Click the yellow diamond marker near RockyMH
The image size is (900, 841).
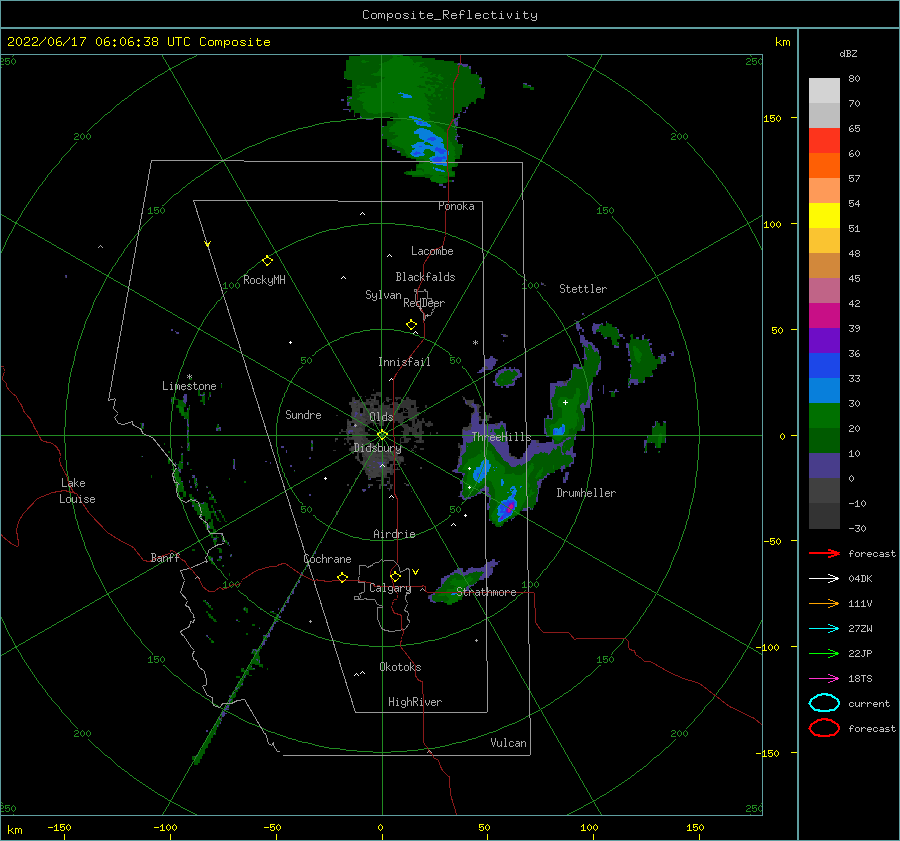tap(267, 261)
